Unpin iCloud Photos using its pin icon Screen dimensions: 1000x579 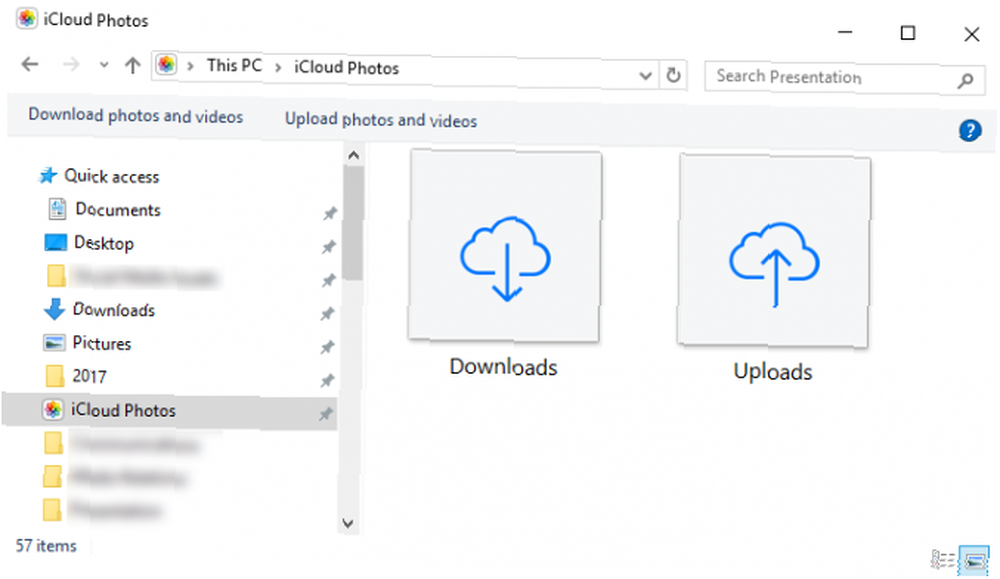tap(326, 414)
